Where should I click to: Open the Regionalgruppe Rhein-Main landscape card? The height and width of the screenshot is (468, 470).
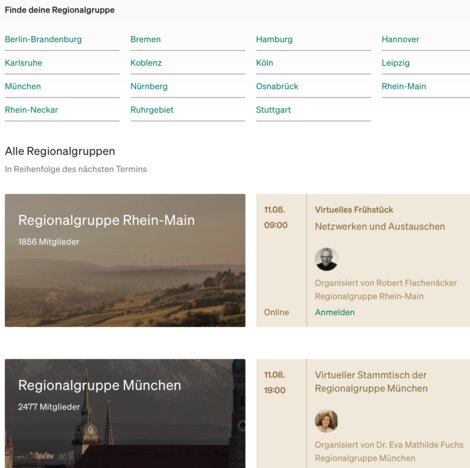125,260
